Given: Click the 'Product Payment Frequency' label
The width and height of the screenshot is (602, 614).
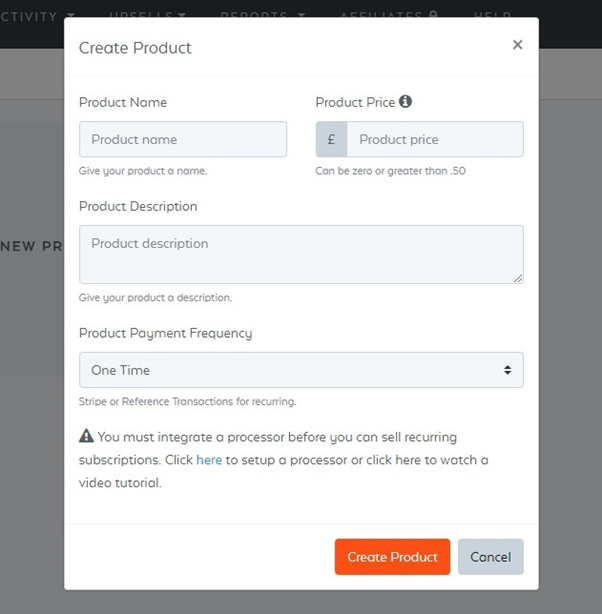Looking at the screenshot, I should point(166,333).
